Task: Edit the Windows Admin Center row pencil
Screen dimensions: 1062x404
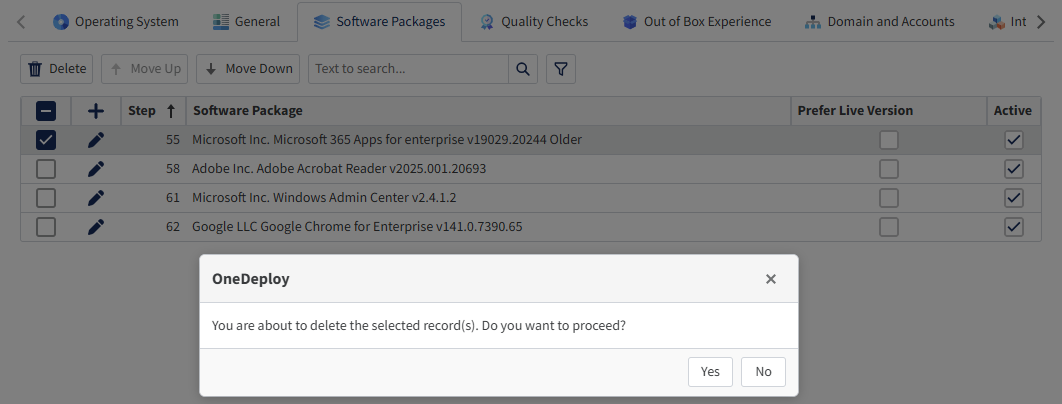Action: pos(96,198)
